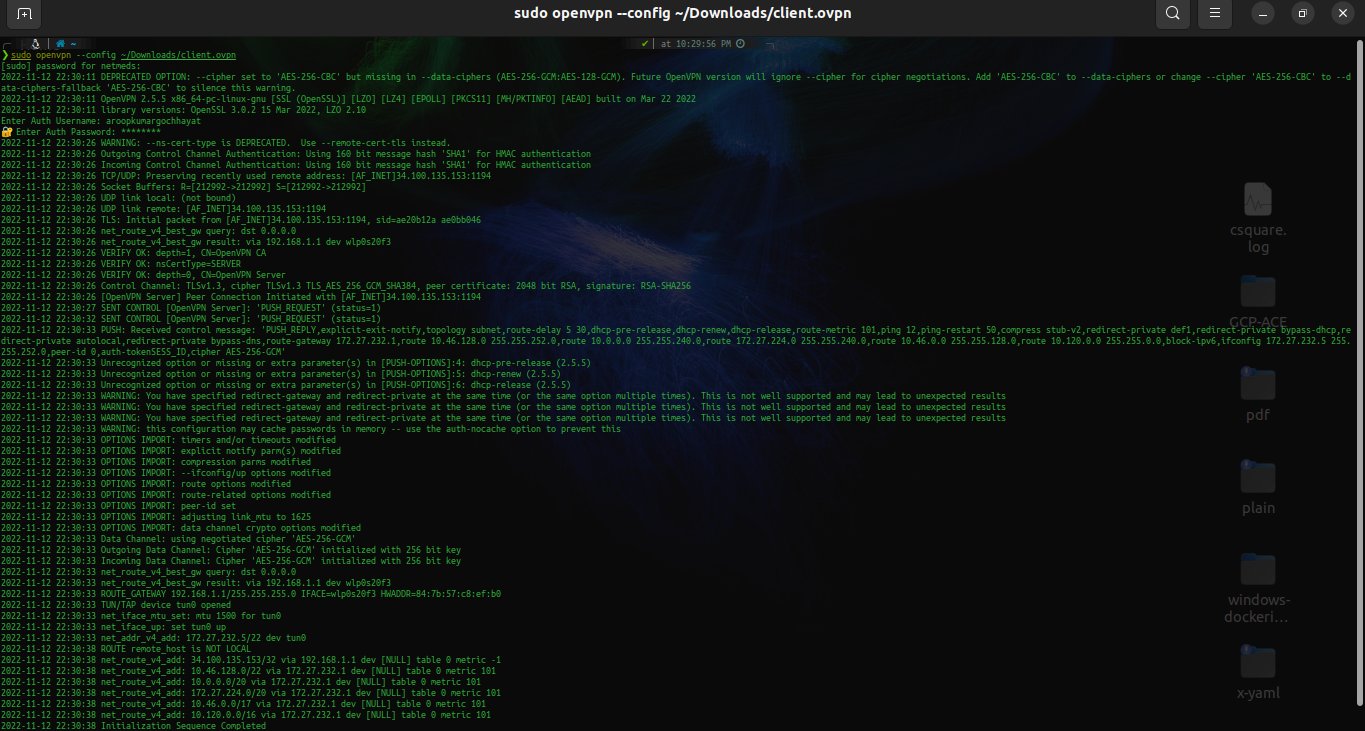Click 'TUN/TAP device tun0 opened' line

[x=116, y=605]
